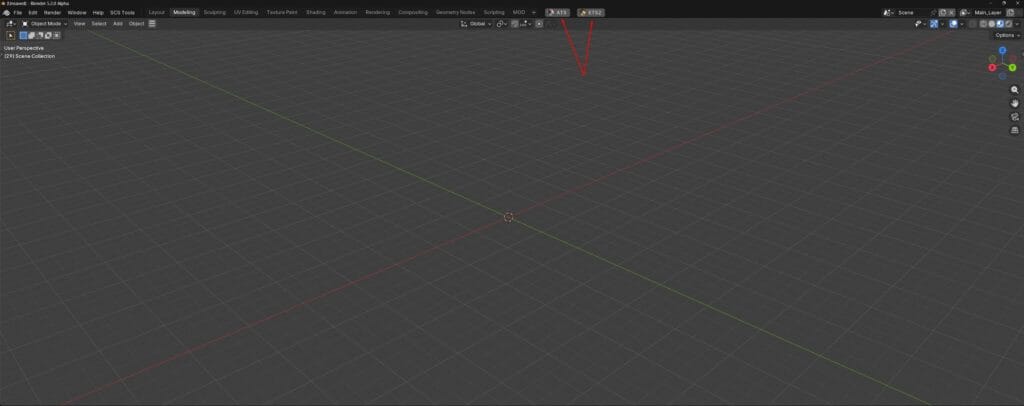Click the ATS game button
Screen dimensions: 1024x406
pyautogui.click(x=558, y=12)
